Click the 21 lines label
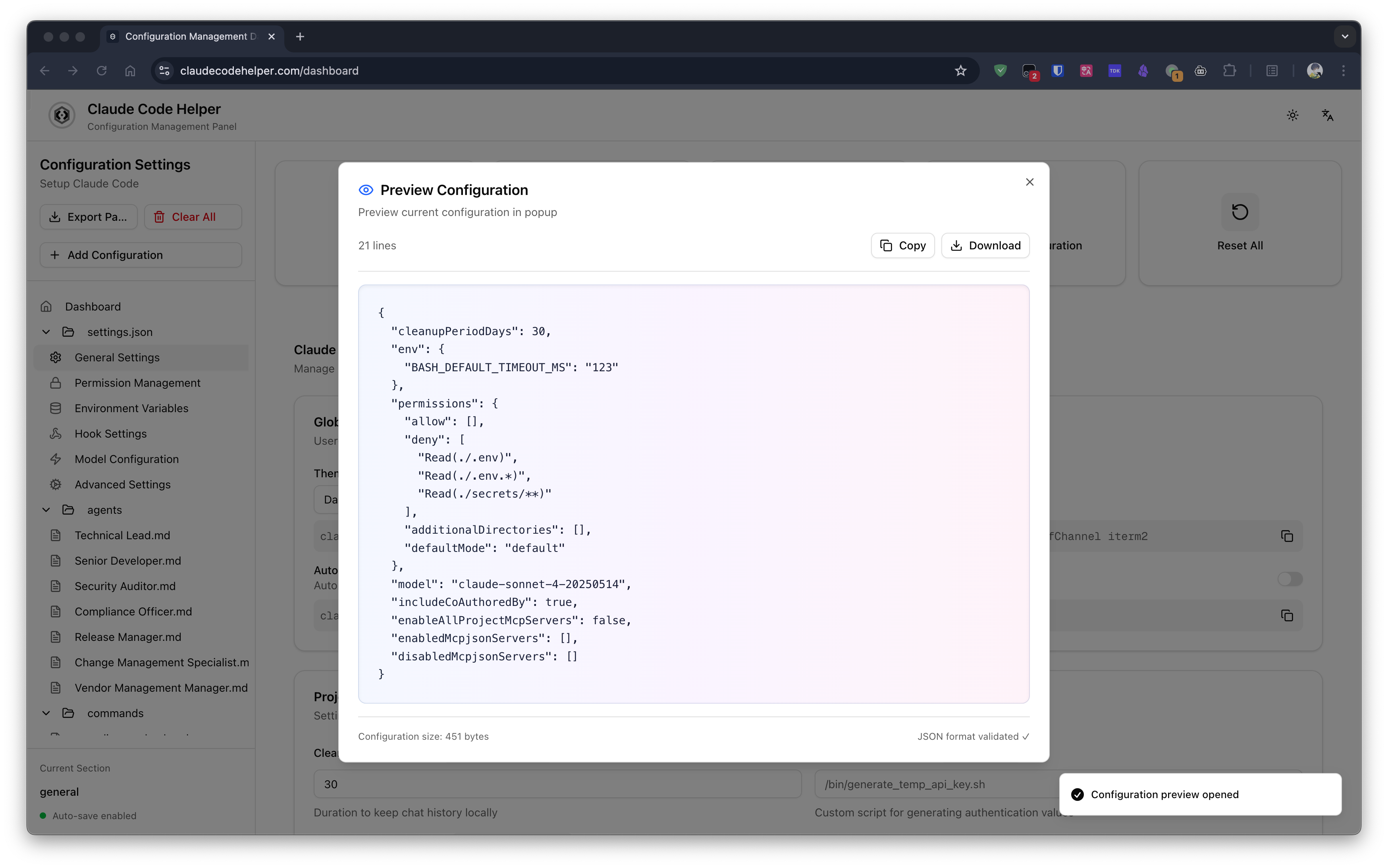 click(x=377, y=246)
